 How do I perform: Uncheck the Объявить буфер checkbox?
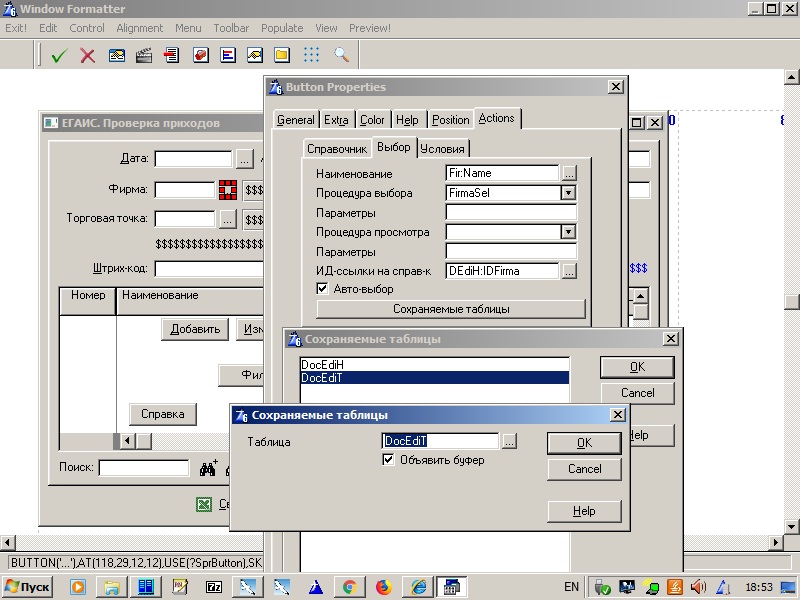[389, 460]
